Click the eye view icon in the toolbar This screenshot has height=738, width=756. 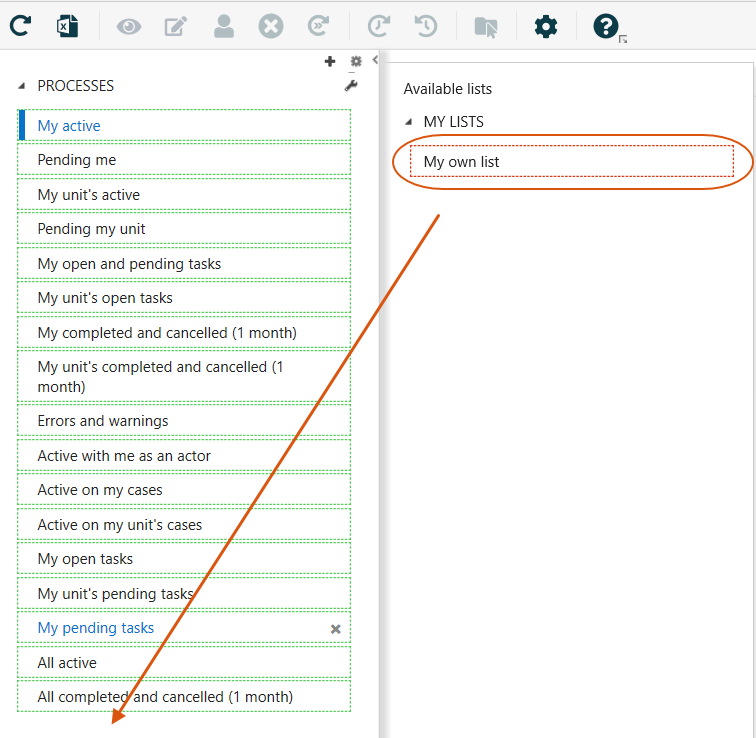tap(129, 26)
